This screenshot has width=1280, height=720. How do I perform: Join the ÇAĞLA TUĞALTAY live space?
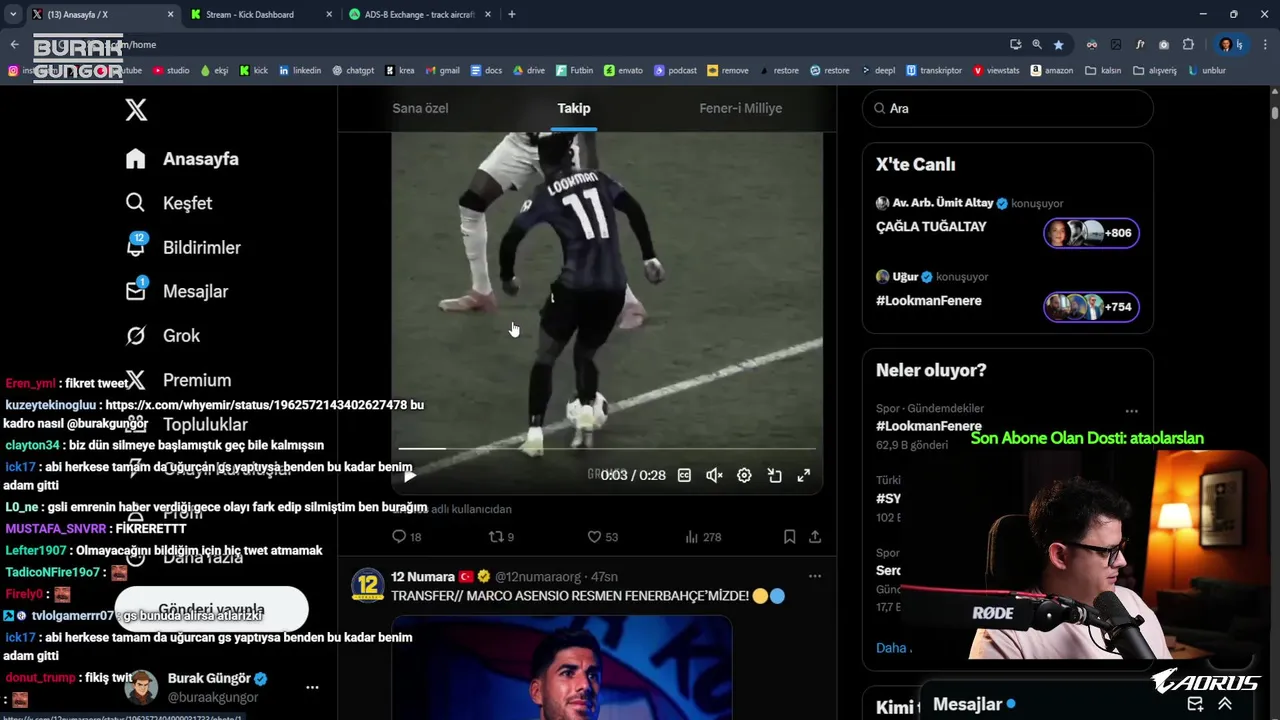click(931, 227)
